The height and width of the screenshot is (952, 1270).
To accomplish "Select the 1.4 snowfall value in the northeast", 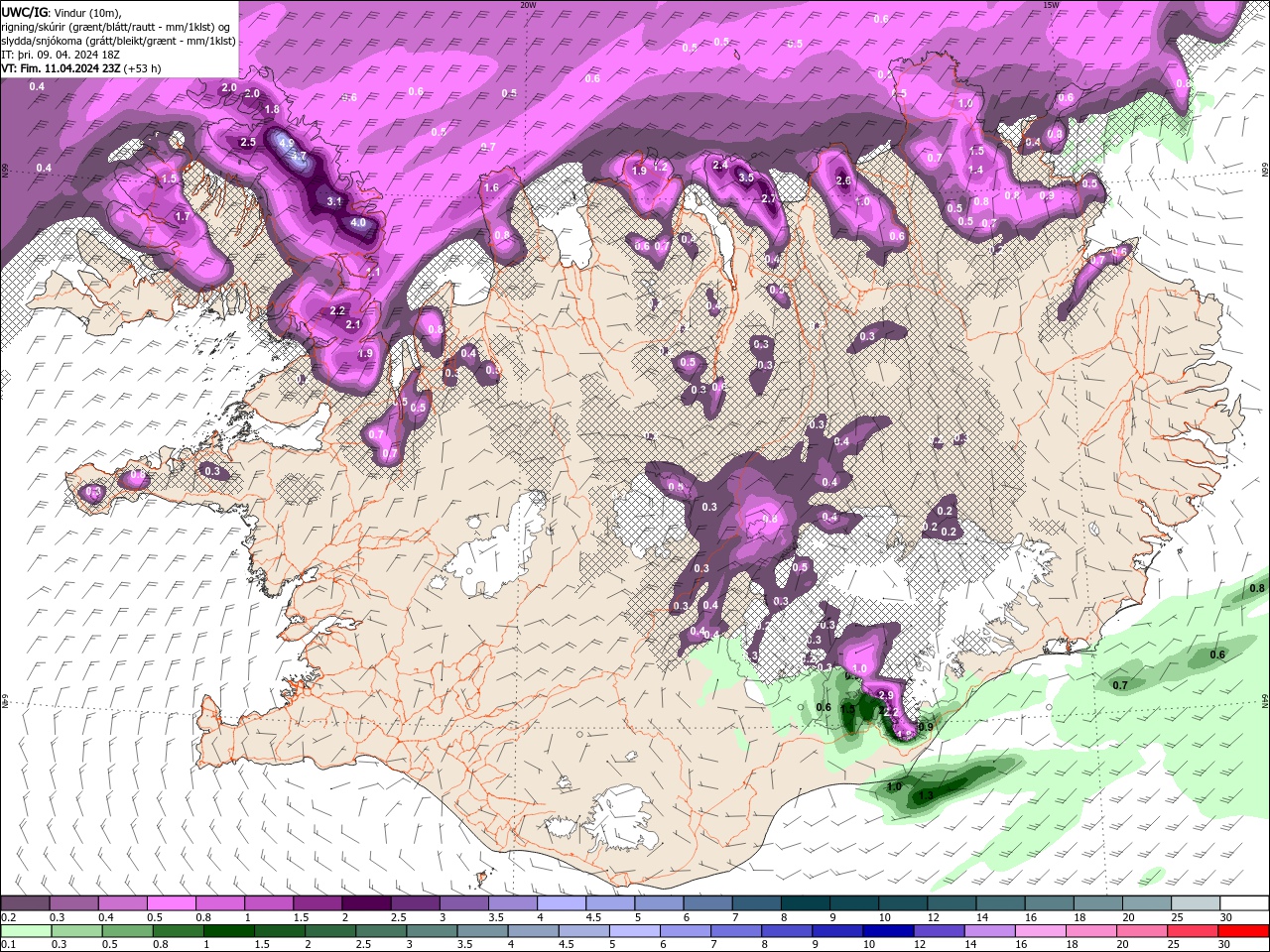I will coord(975,170).
